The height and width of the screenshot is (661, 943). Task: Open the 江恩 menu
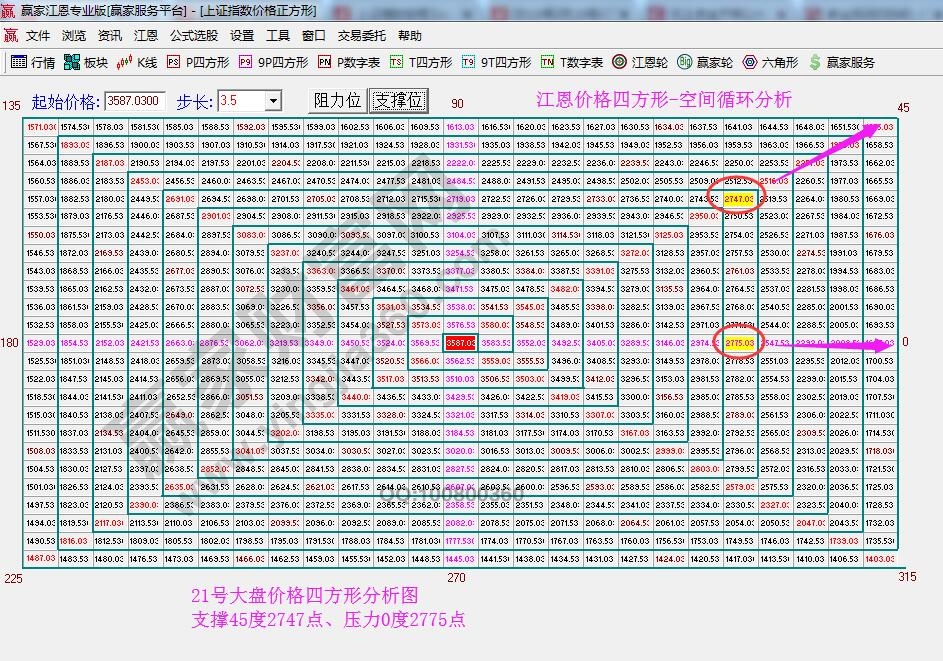click(x=145, y=35)
